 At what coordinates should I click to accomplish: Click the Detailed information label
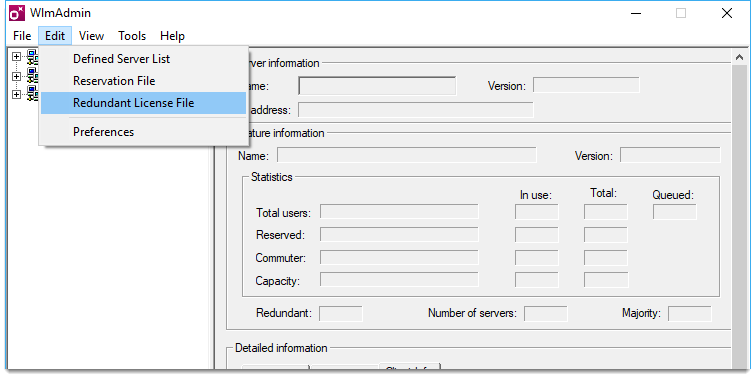[281, 348]
